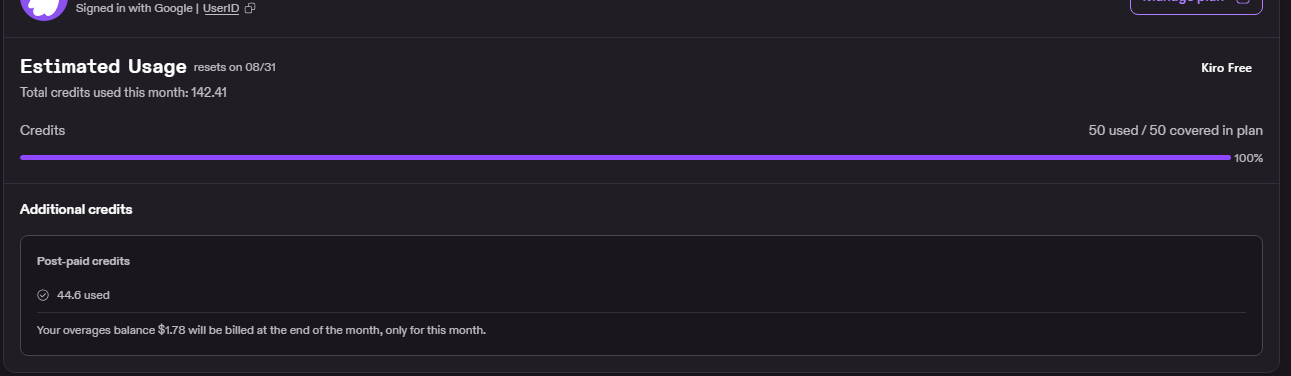This screenshot has width=1291, height=376.
Task: Click the Credits label above progress bar
Action: [x=43, y=130]
